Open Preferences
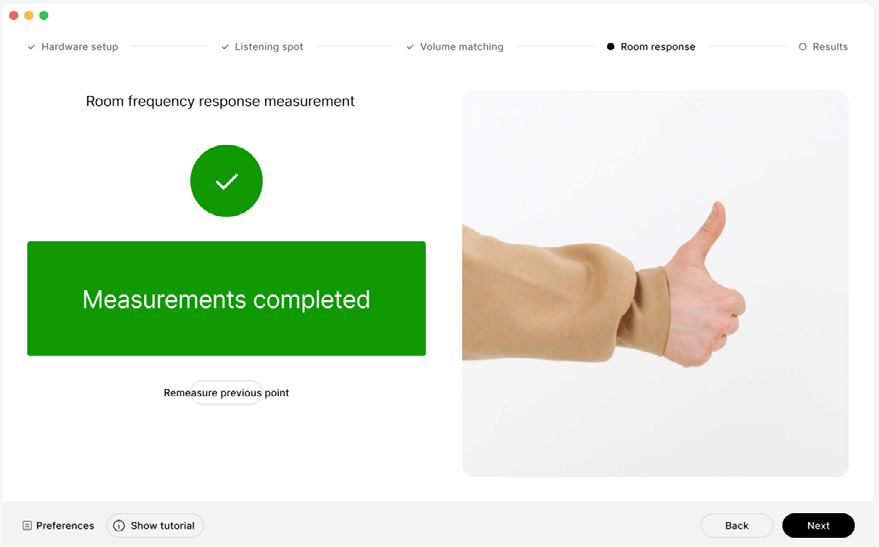 click(x=58, y=526)
